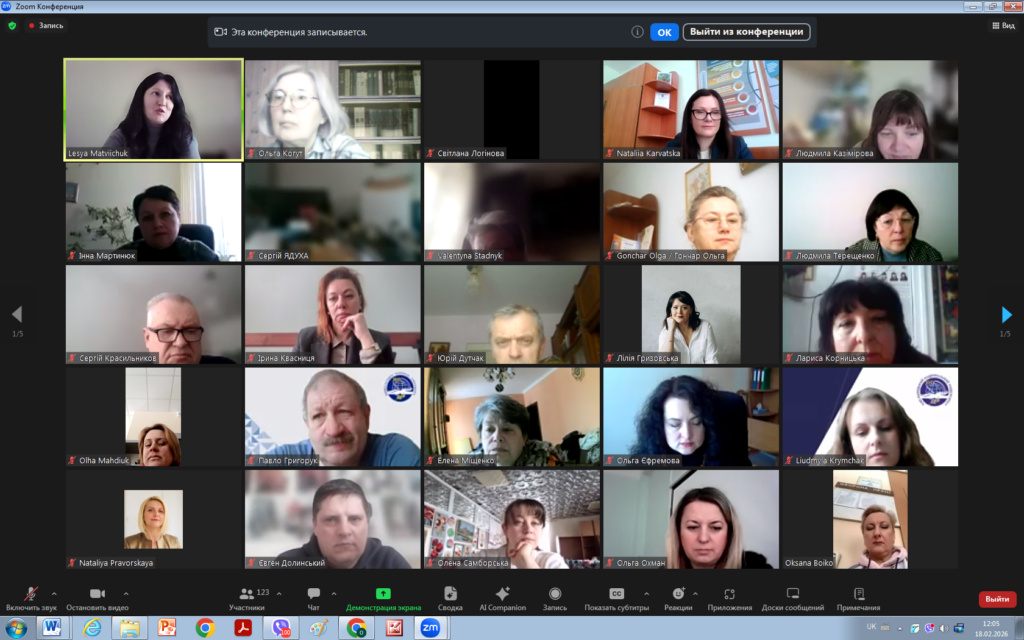Viewport: 1024px width, 640px height.
Task: Open the Сводка summary icon
Action: pyautogui.click(x=450, y=594)
